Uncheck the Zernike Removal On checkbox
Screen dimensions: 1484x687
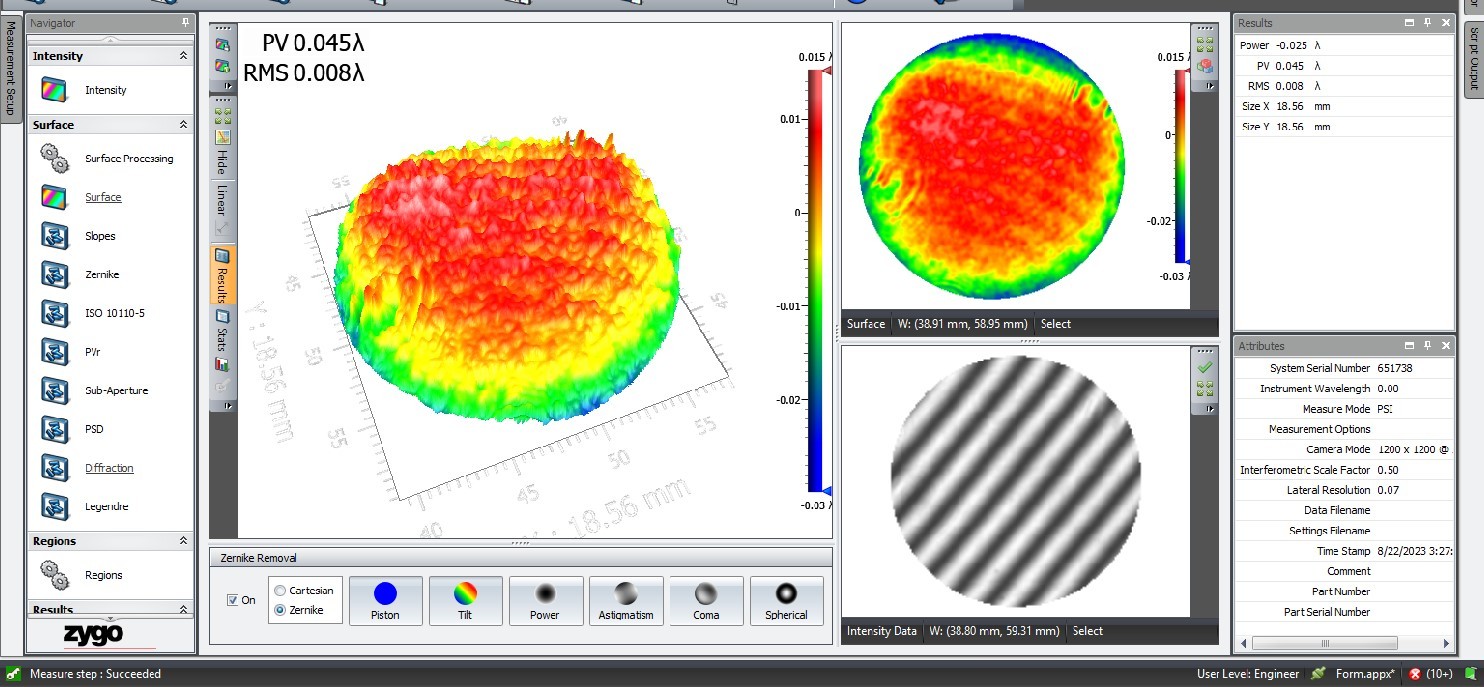point(233,600)
